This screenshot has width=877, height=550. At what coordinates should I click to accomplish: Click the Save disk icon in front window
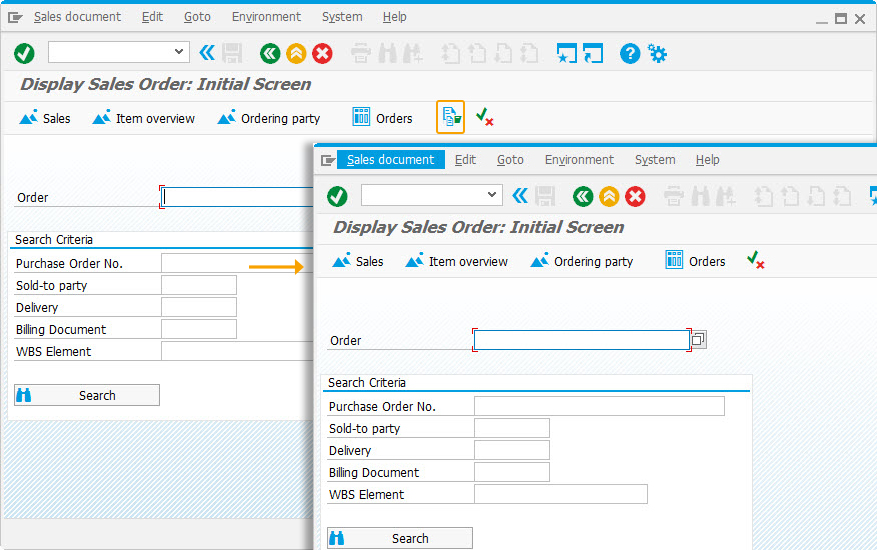[545, 196]
